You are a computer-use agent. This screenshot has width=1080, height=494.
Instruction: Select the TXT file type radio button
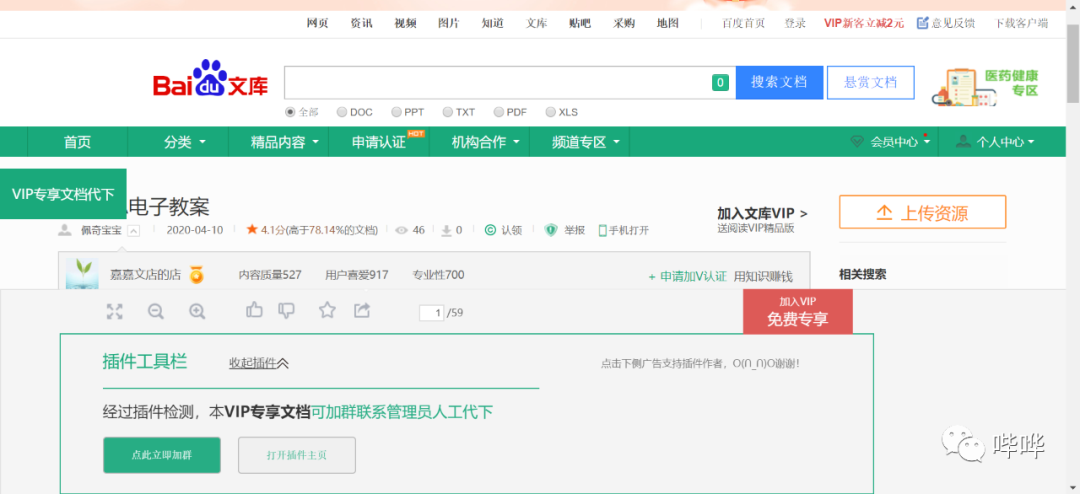coord(448,112)
